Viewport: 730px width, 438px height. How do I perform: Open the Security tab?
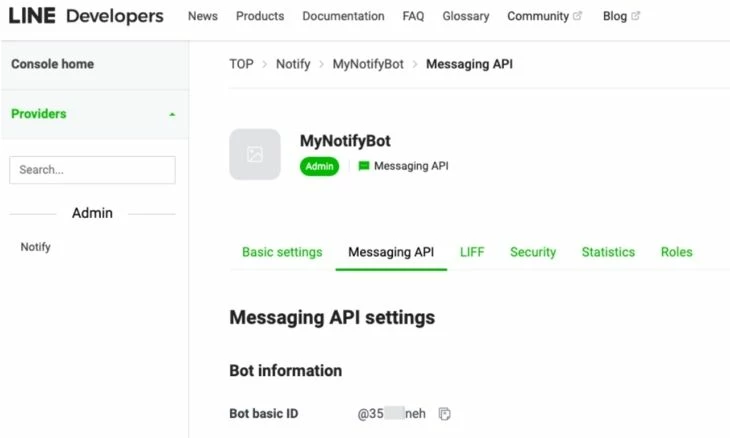point(533,252)
